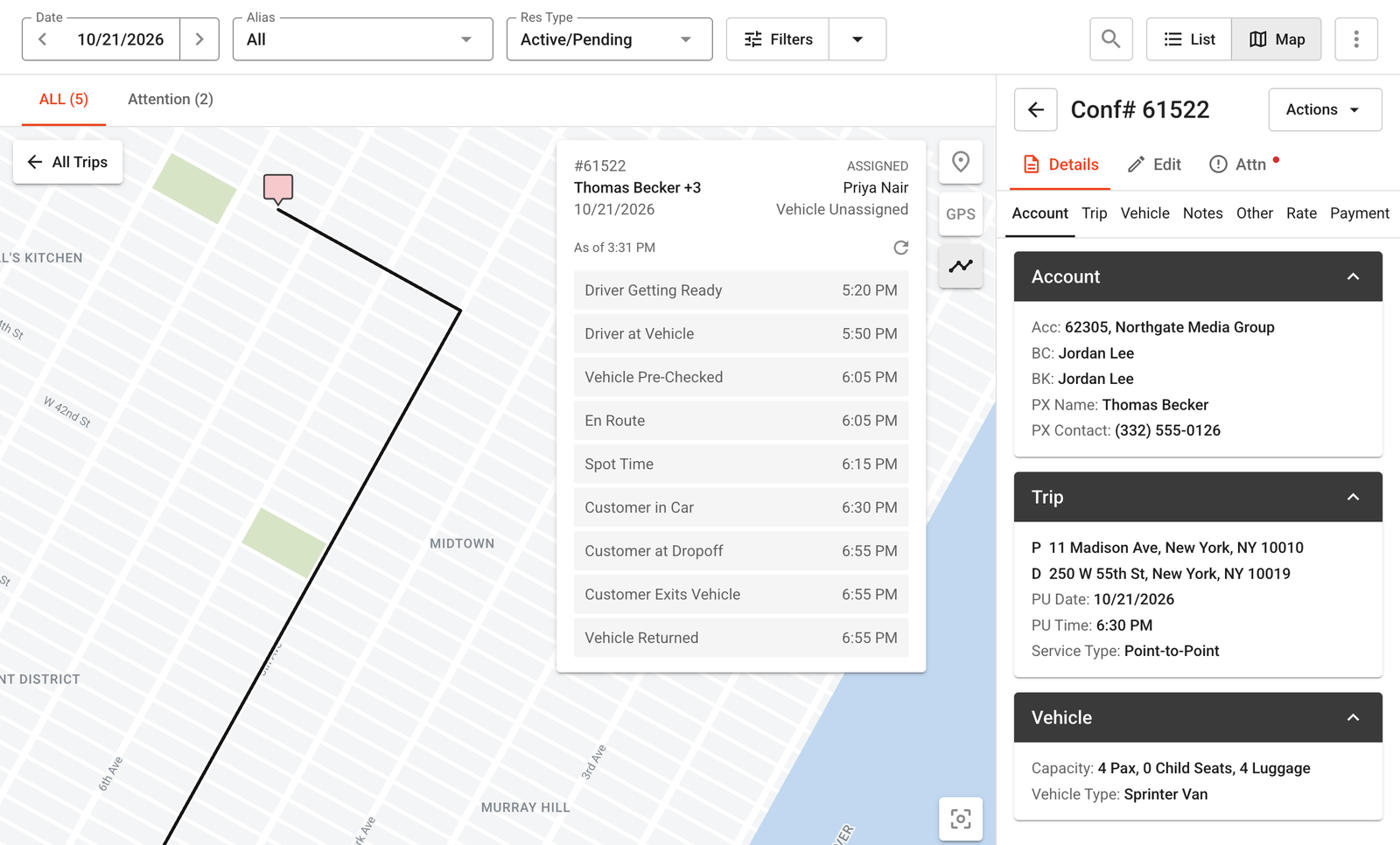This screenshot has width=1400, height=845.
Task: Go to next date arrow
Action: [x=199, y=39]
